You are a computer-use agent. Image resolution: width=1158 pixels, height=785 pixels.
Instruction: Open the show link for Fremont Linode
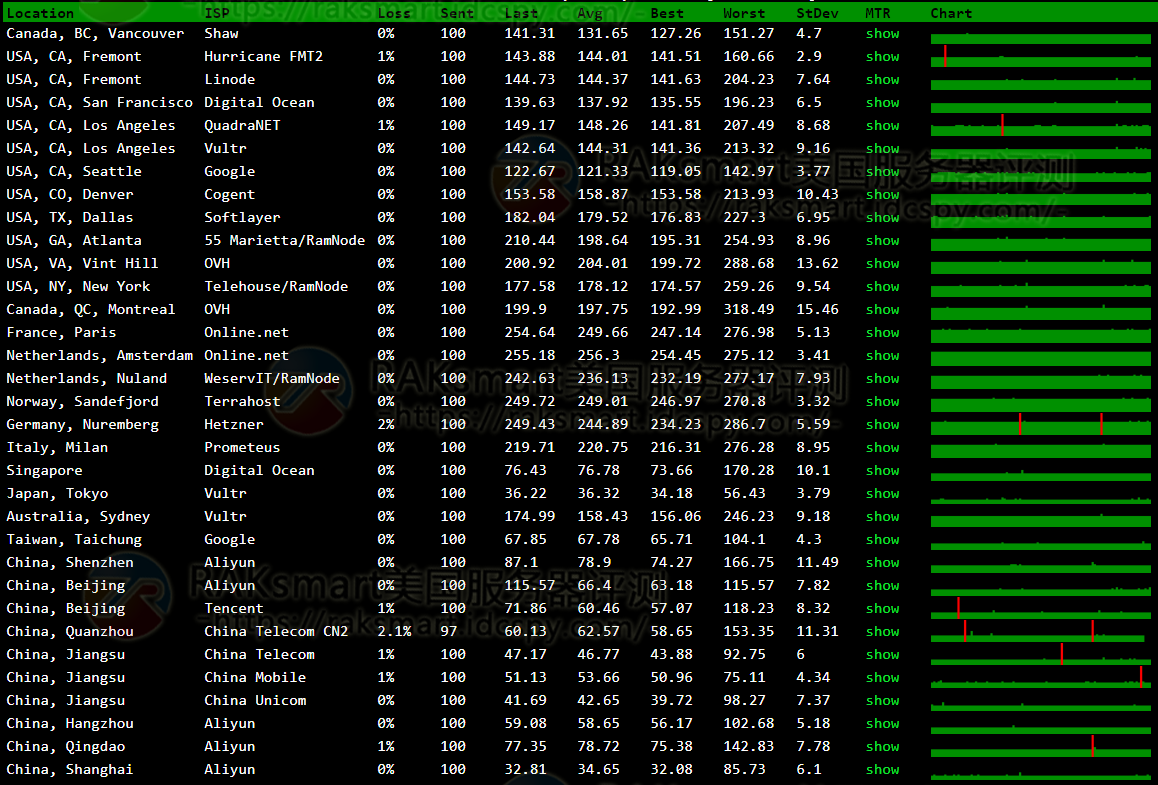[x=883, y=80]
